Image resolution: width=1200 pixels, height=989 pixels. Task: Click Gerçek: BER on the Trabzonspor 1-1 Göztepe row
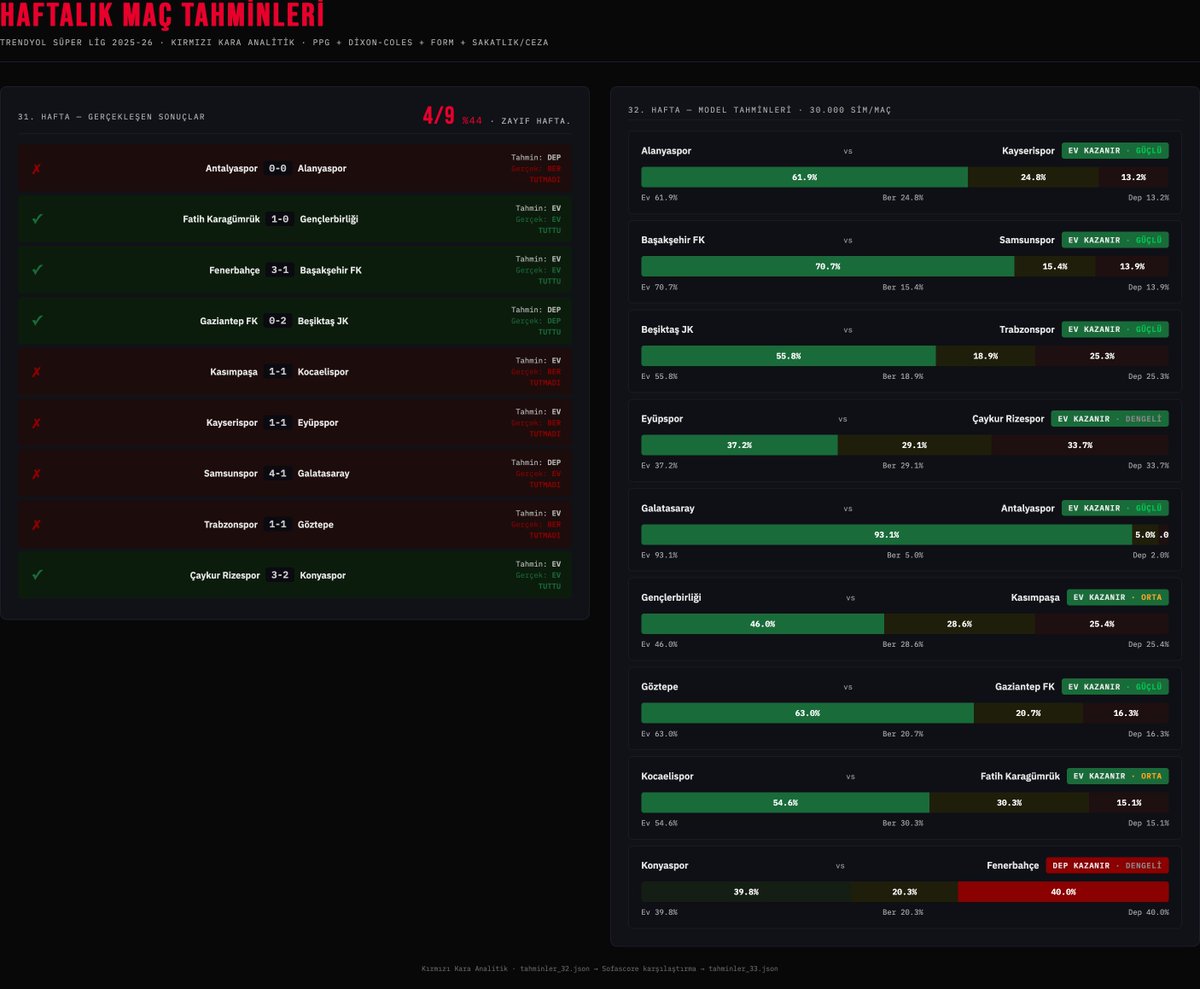pyautogui.click(x=536, y=524)
